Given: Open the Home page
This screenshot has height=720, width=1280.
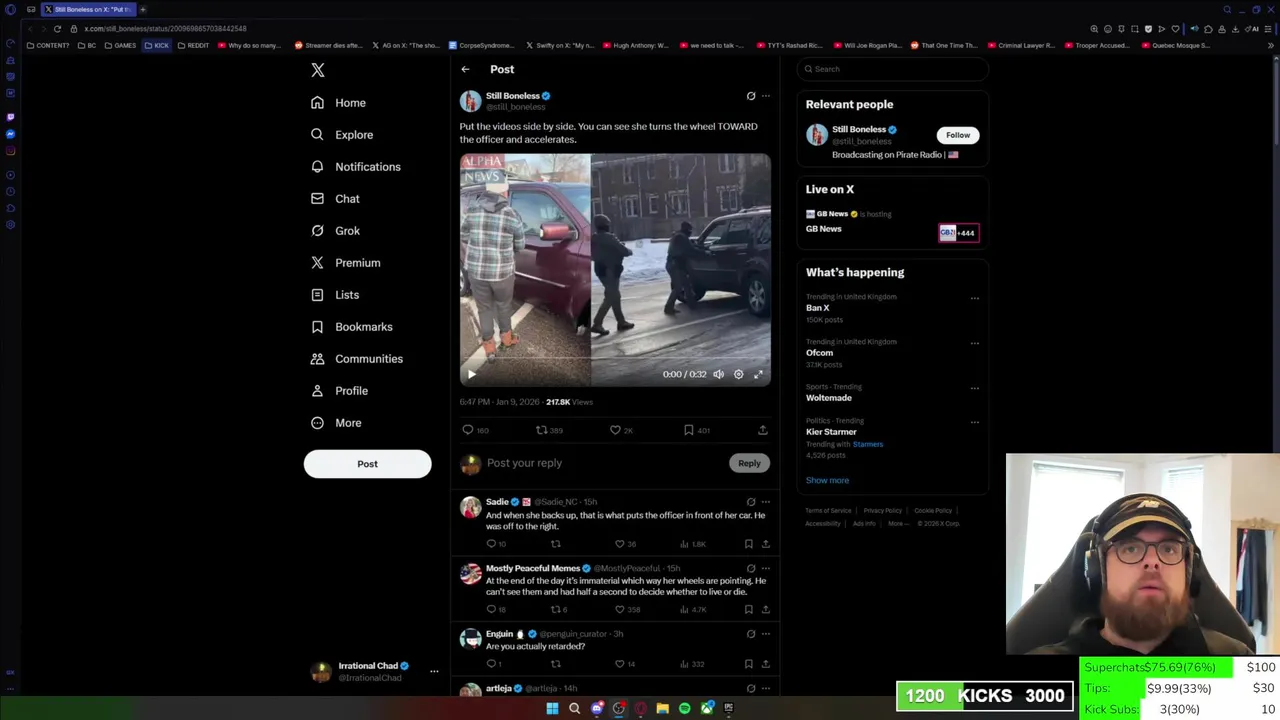Looking at the screenshot, I should [338, 103].
